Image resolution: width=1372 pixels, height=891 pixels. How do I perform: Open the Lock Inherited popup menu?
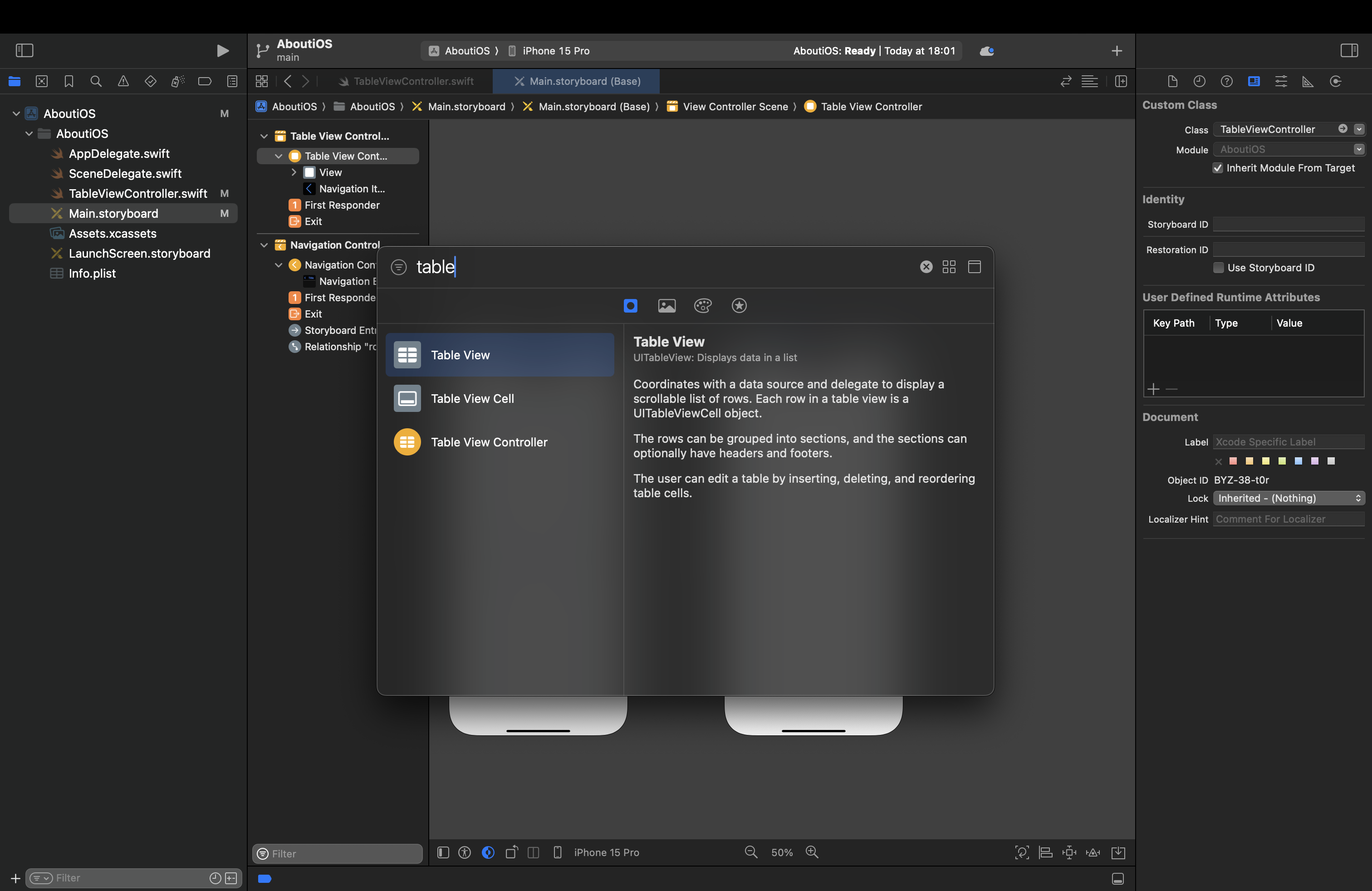coord(1288,498)
